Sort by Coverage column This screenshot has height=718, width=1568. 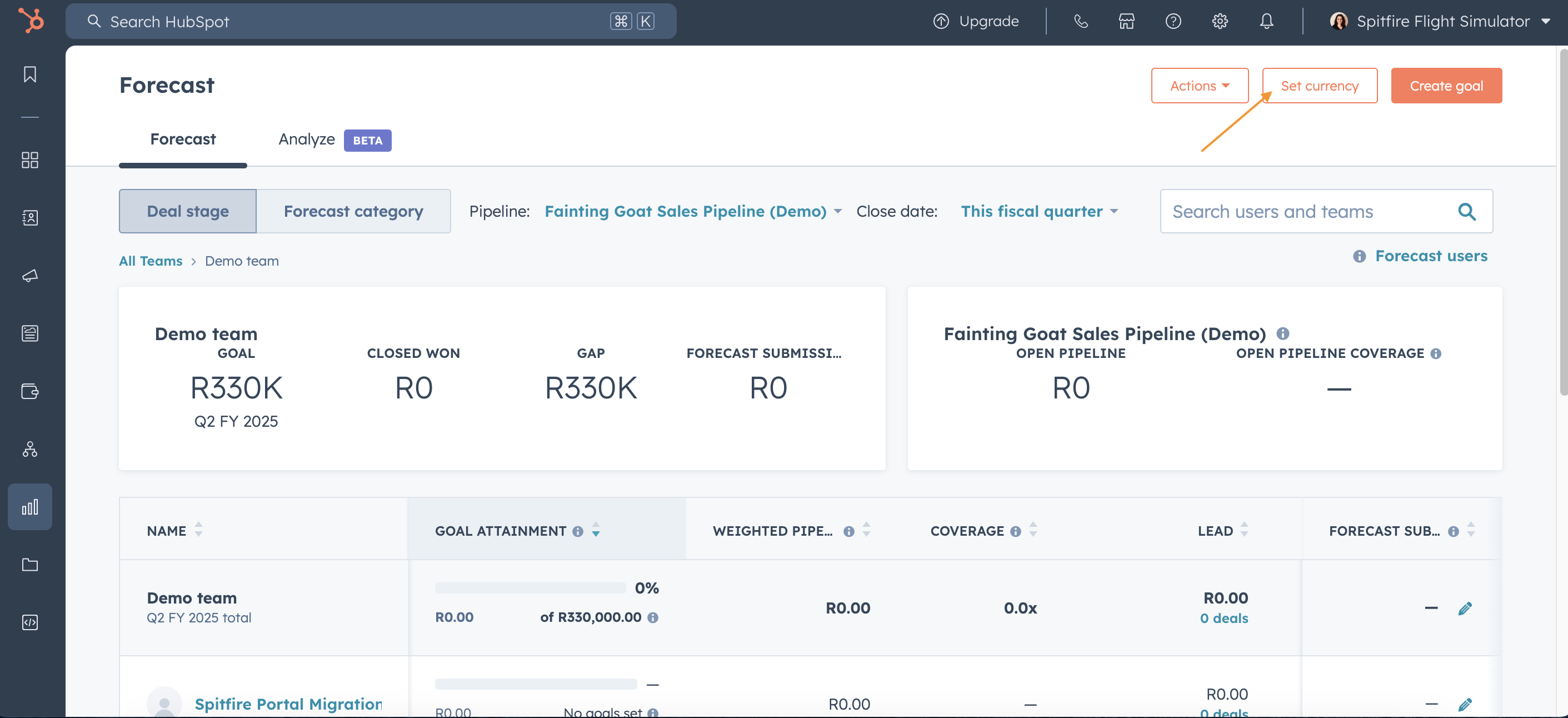[1033, 530]
